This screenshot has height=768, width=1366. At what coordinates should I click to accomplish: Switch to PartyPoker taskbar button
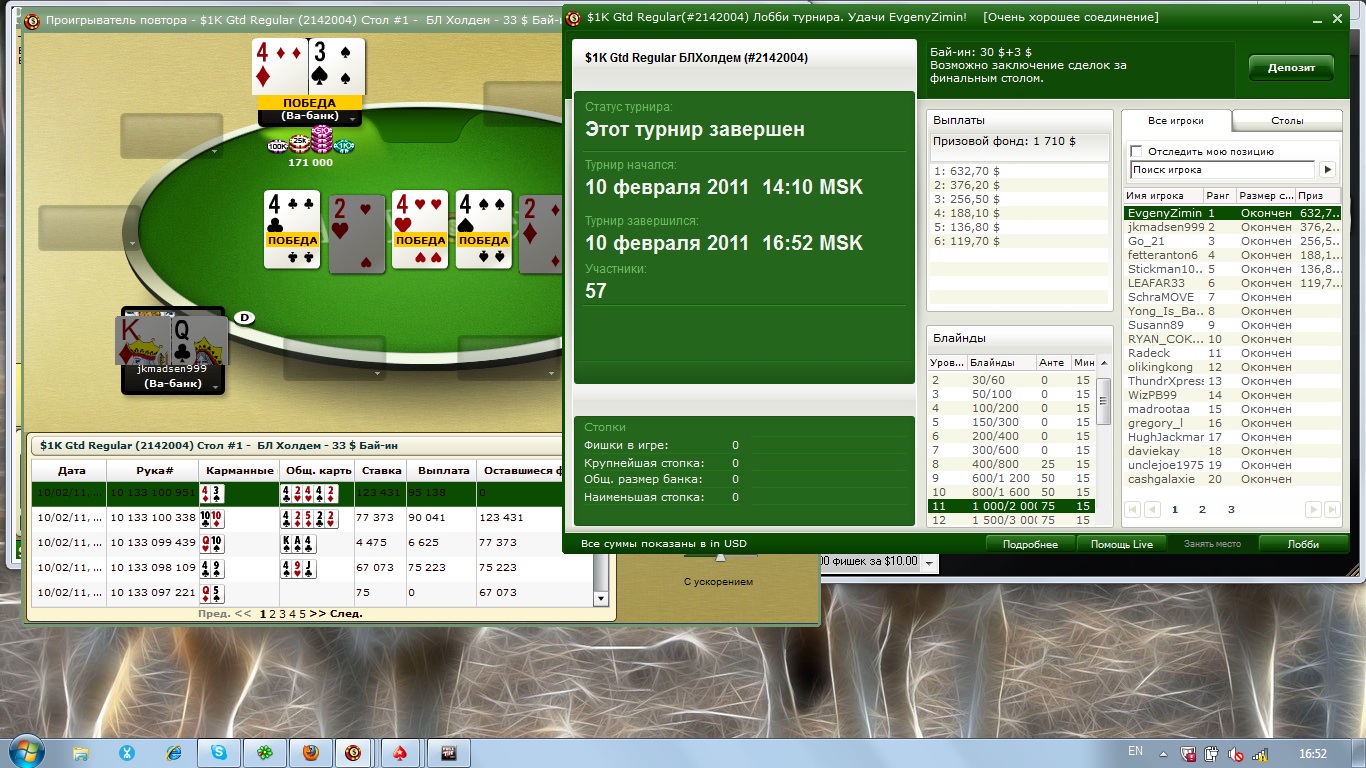(355, 753)
